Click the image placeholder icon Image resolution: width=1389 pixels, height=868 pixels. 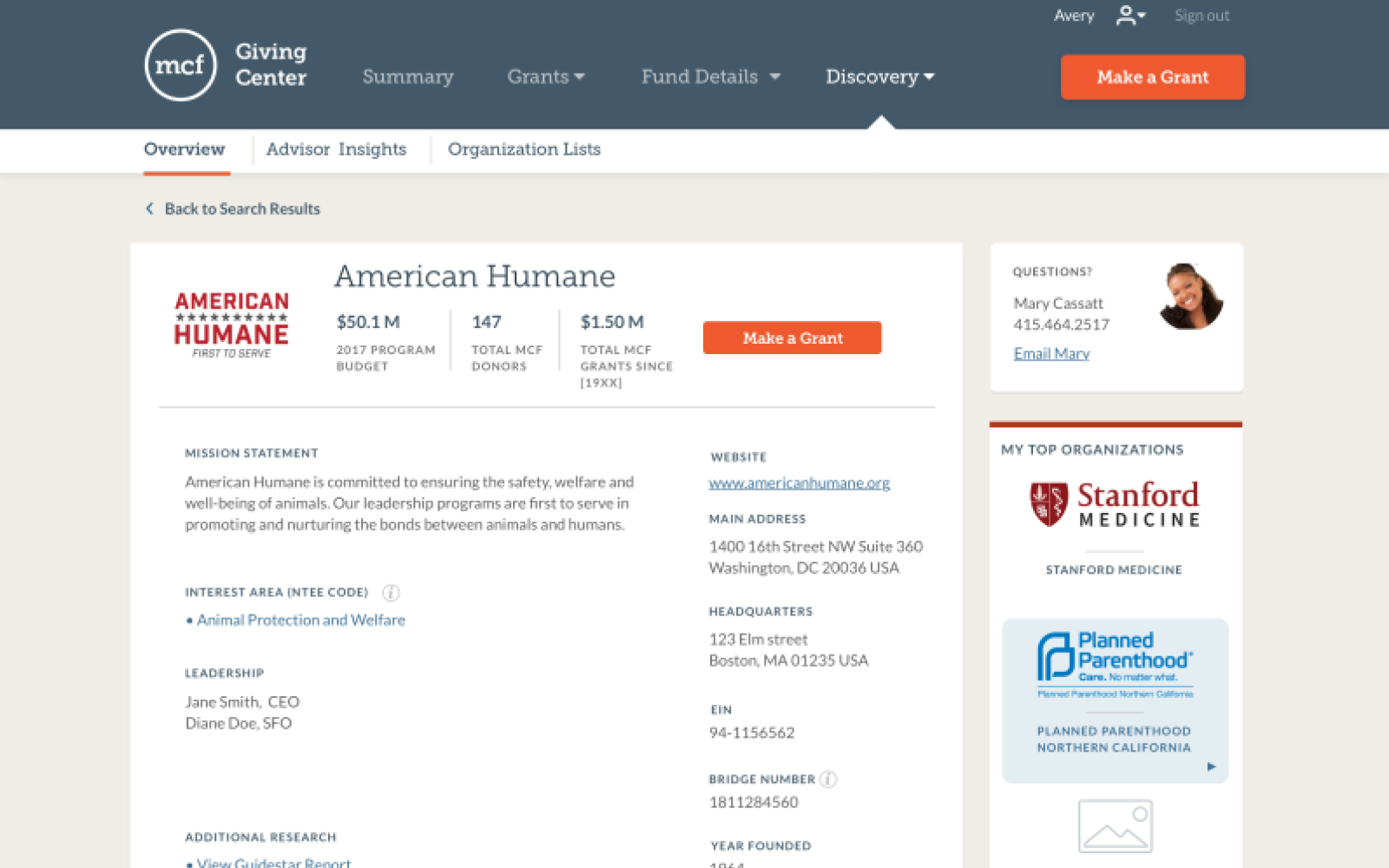click(x=1115, y=825)
